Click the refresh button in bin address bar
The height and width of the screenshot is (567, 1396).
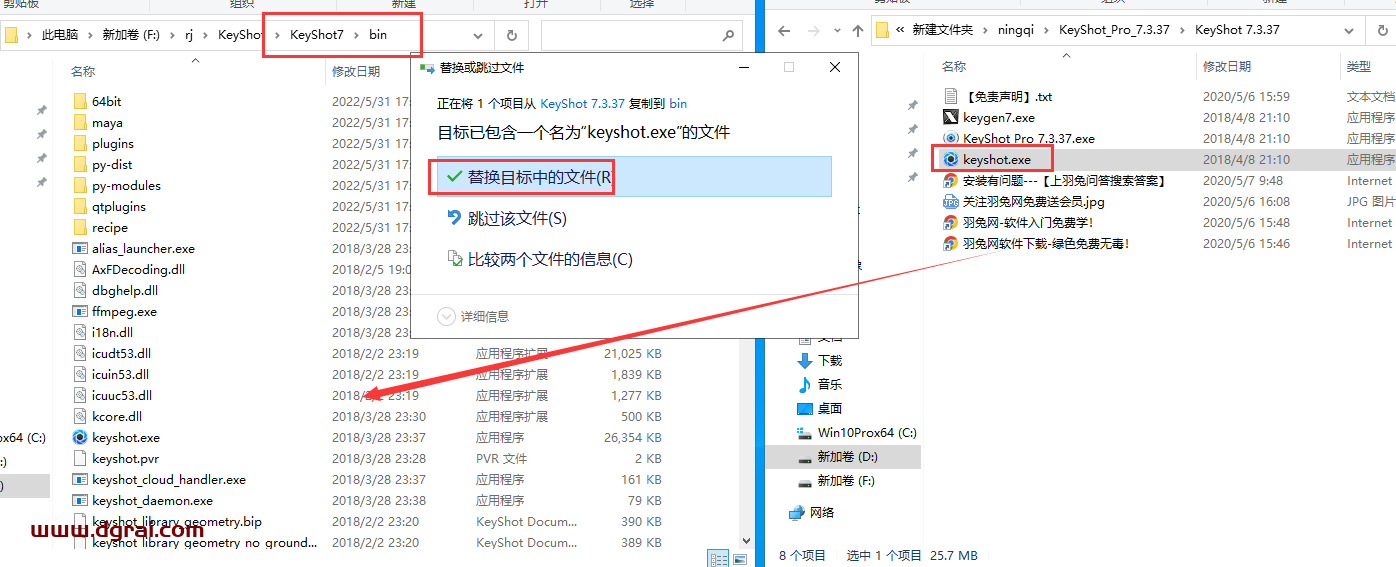coord(512,35)
